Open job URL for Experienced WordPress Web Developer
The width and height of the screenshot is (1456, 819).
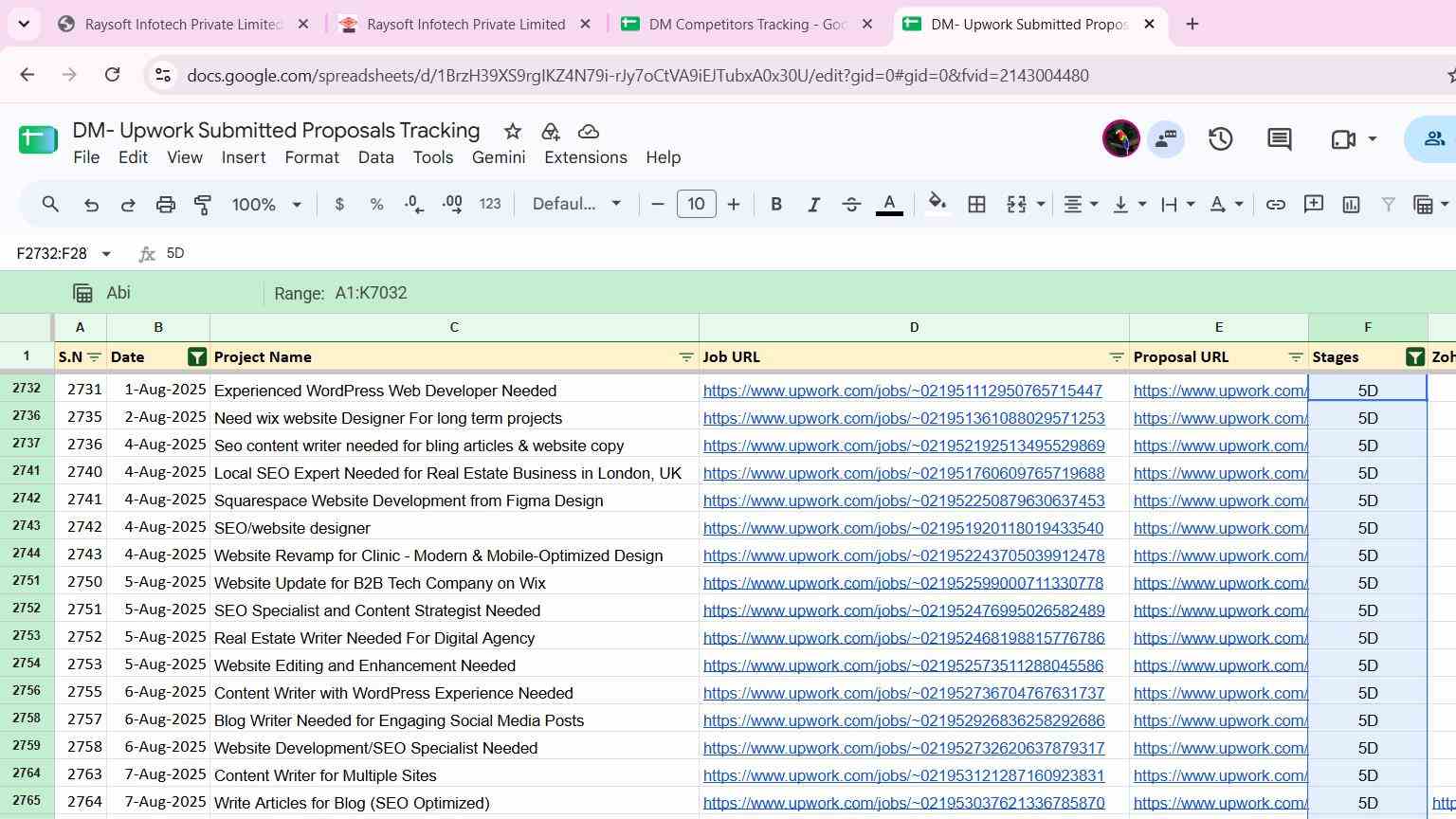tap(902, 391)
